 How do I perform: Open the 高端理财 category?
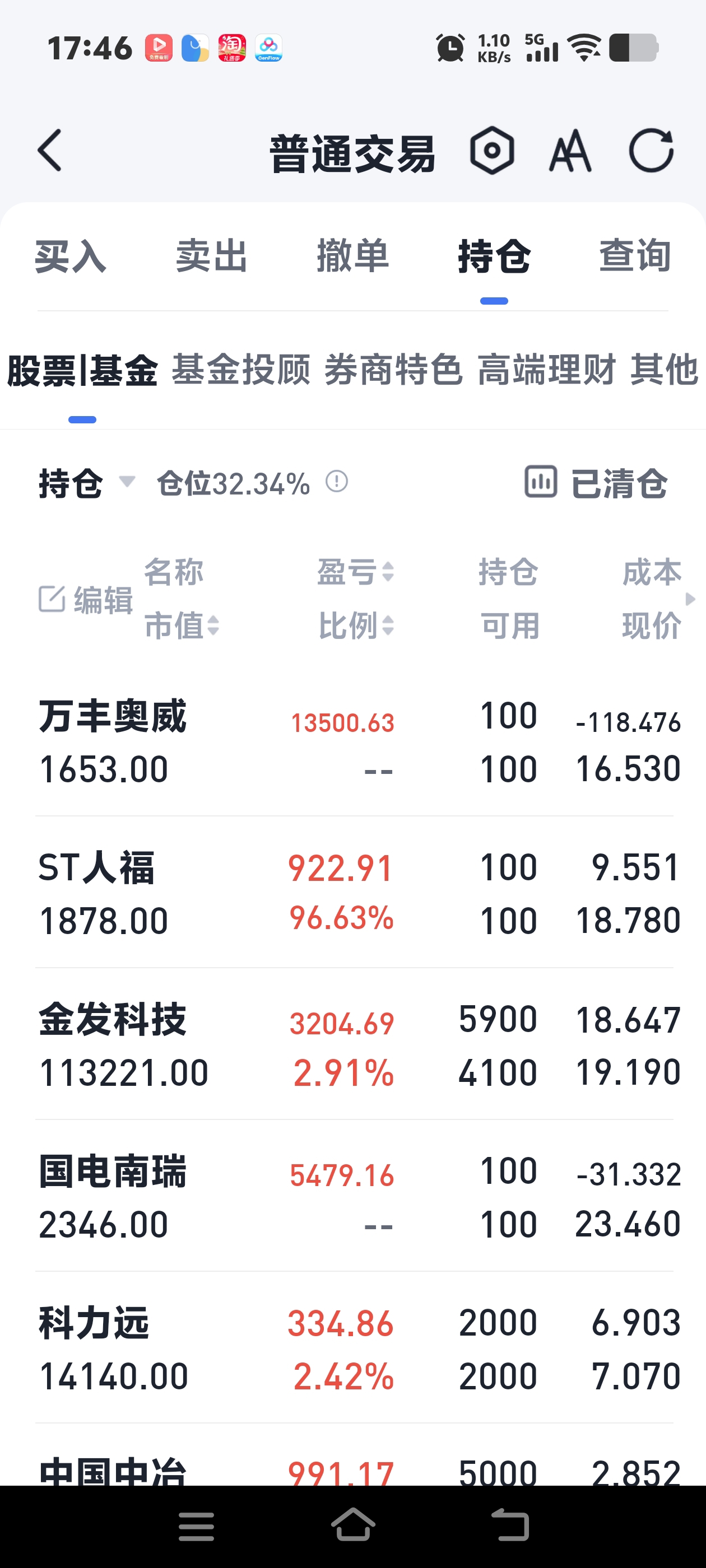click(x=546, y=370)
